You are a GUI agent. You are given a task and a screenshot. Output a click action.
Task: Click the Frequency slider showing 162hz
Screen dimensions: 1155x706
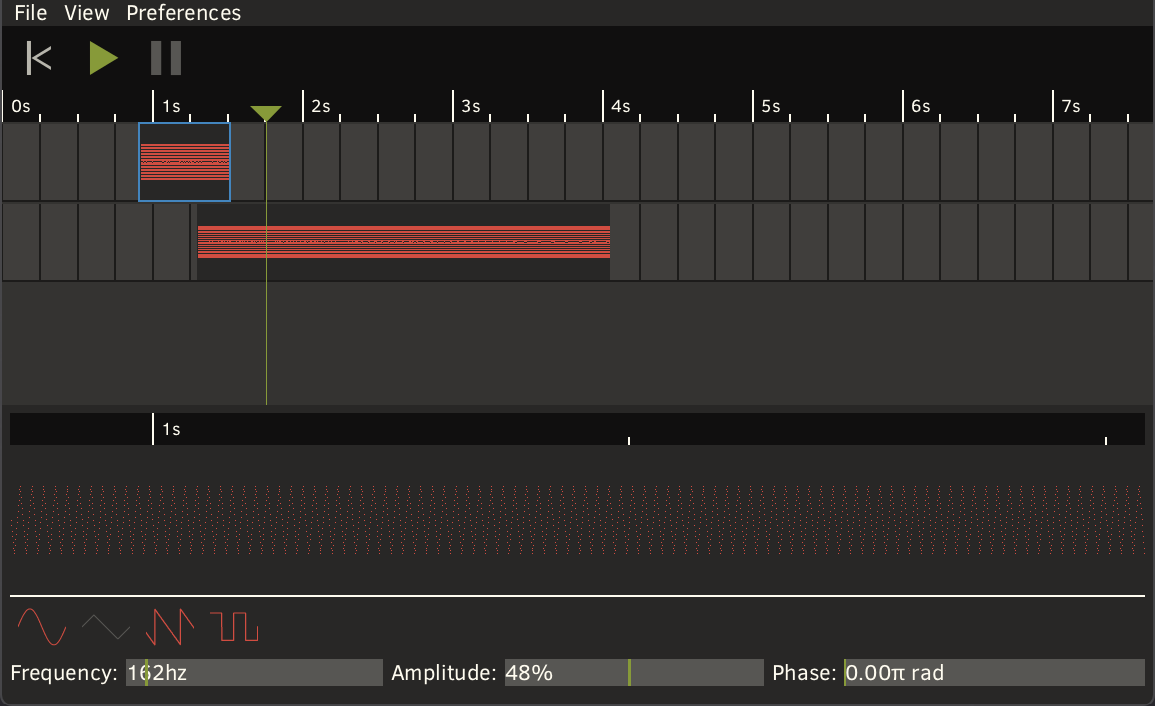tap(254, 673)
